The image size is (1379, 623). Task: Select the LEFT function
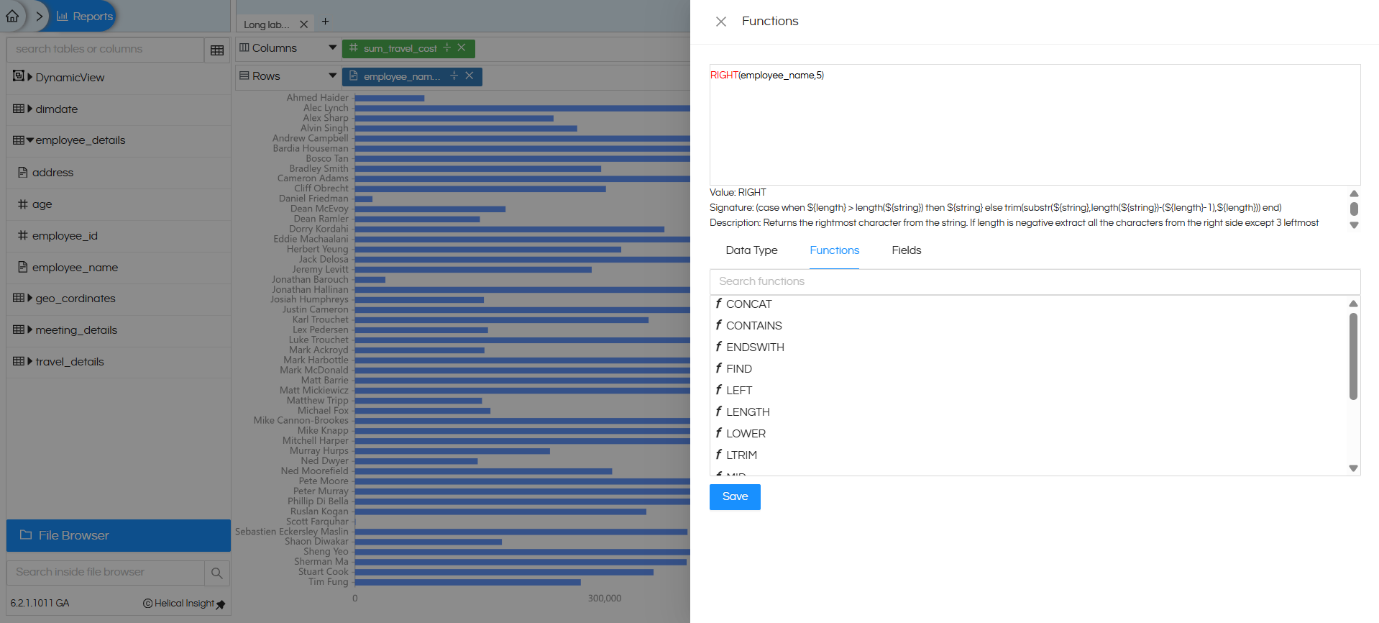point(739,390)
